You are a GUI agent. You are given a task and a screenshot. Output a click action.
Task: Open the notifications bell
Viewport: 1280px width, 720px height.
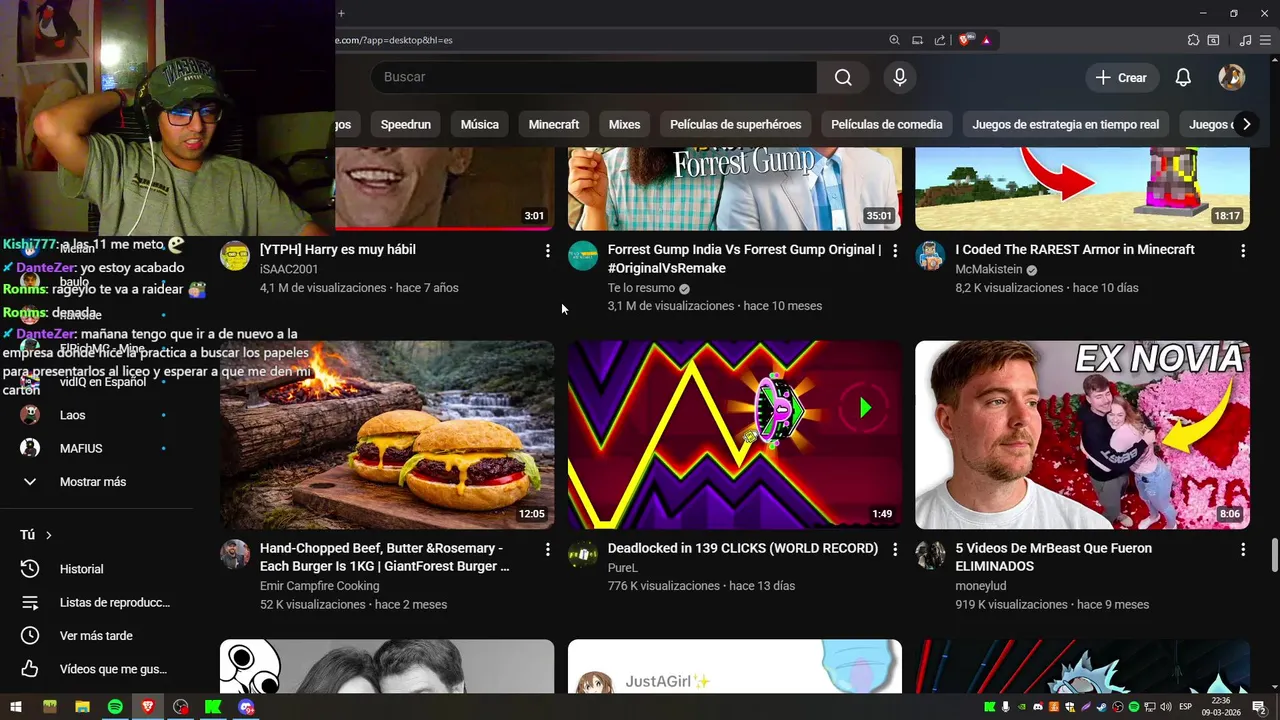tap(1183, 77)
